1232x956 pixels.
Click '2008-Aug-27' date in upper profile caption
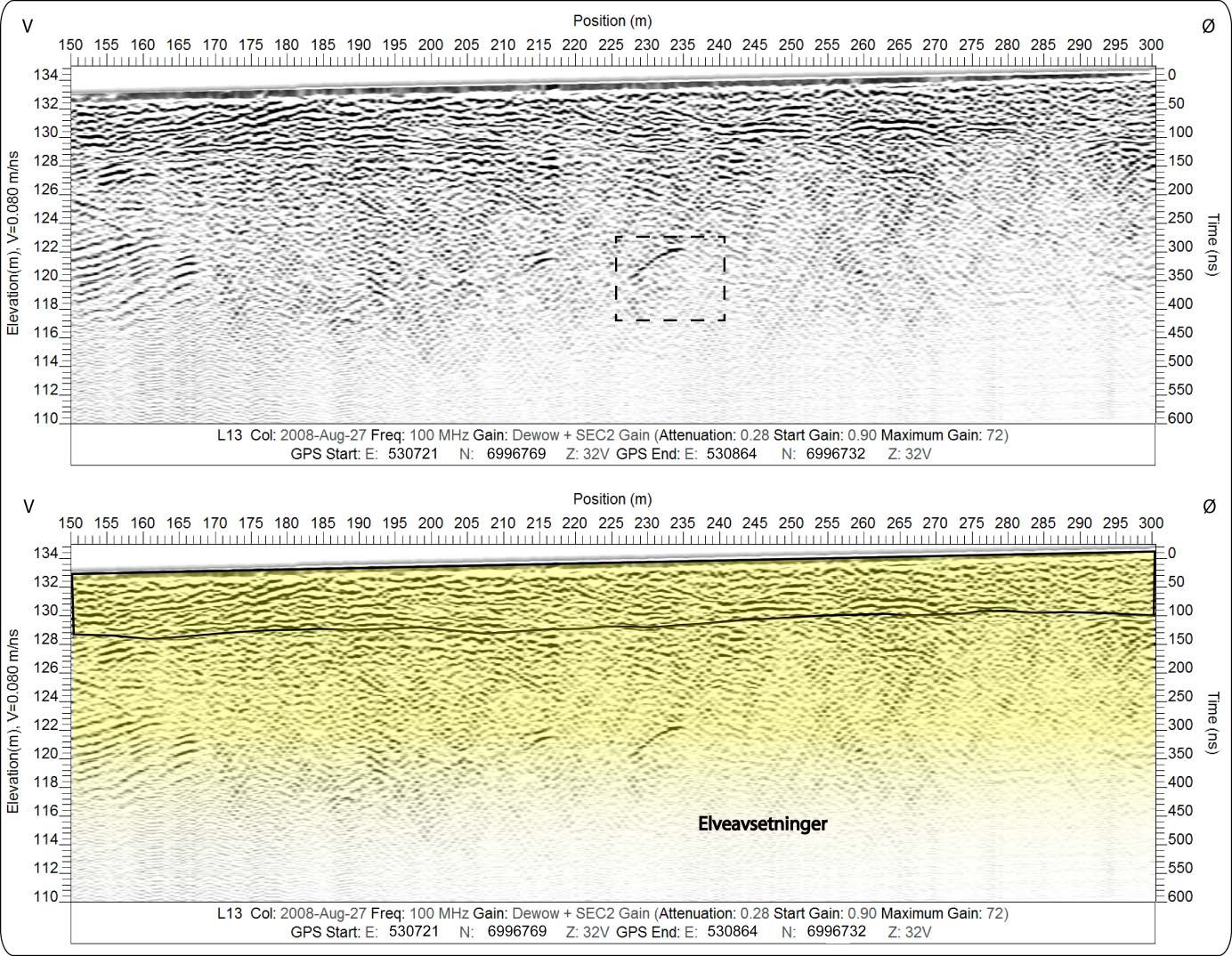323,435
